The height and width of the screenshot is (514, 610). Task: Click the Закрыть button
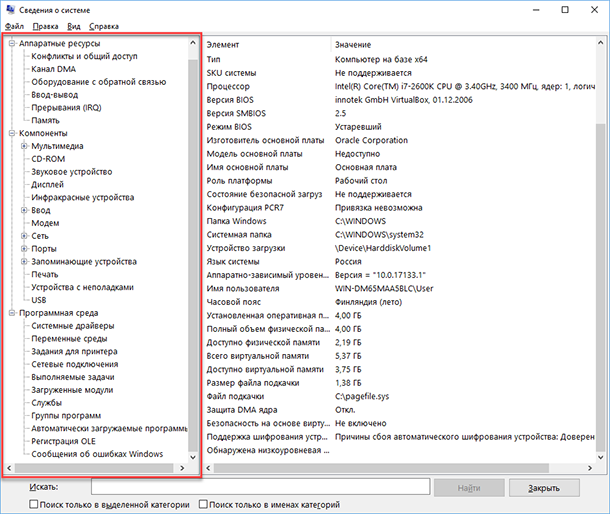[x=544, y=488]
